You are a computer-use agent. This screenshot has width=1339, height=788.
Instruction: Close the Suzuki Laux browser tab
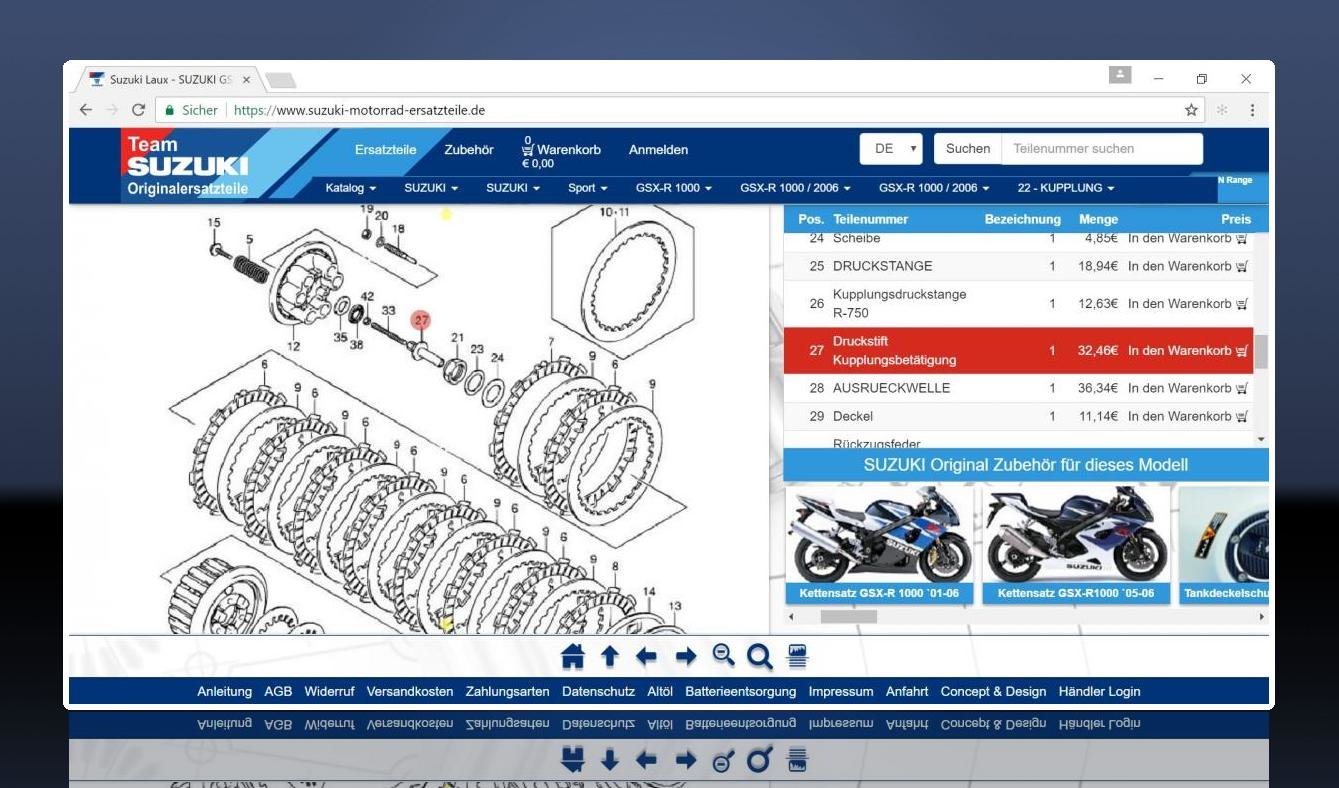point(246,80)
